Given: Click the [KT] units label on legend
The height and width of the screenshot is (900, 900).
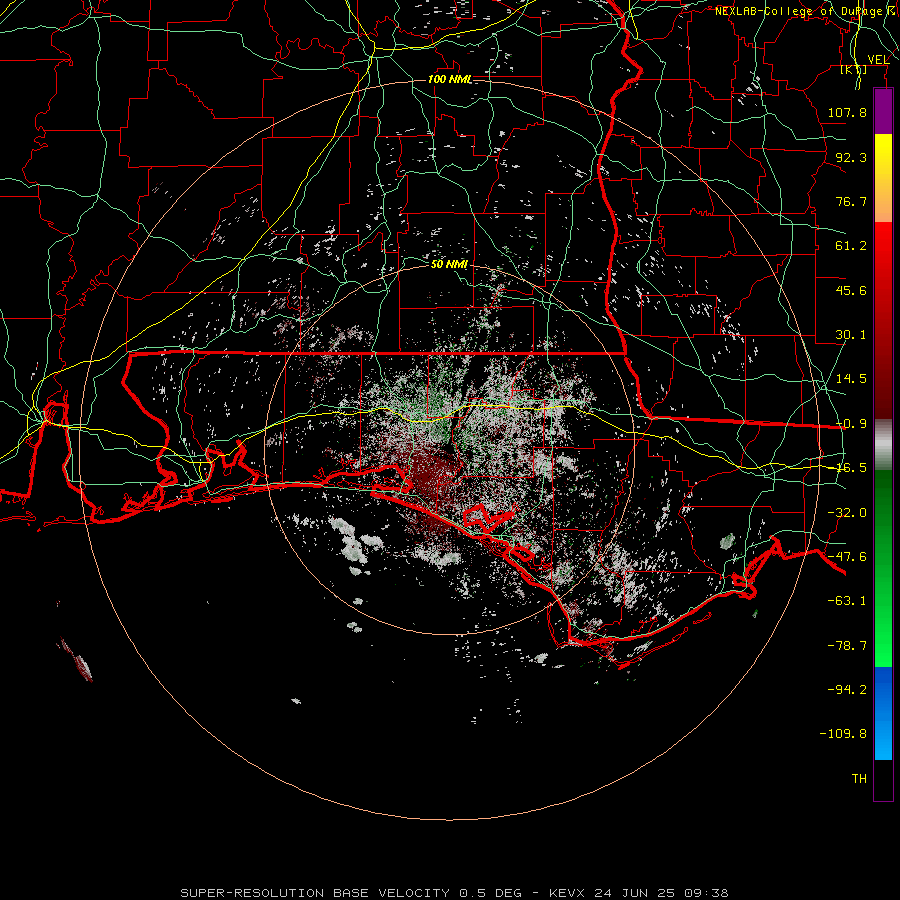Looking at the screenshot, I should (x=854, y=69).
